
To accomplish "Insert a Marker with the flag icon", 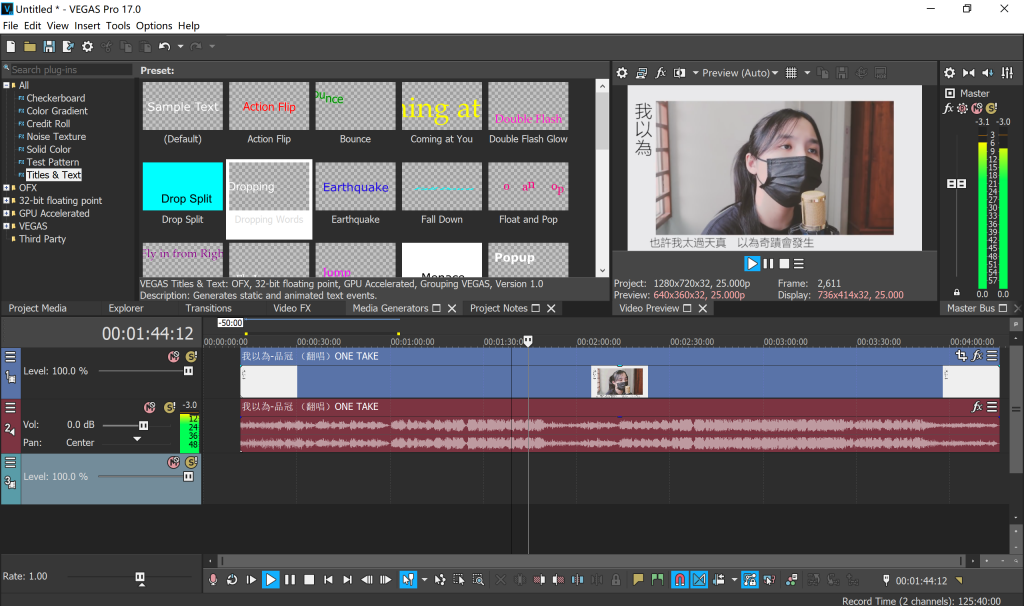I will (x=638, y=579).
